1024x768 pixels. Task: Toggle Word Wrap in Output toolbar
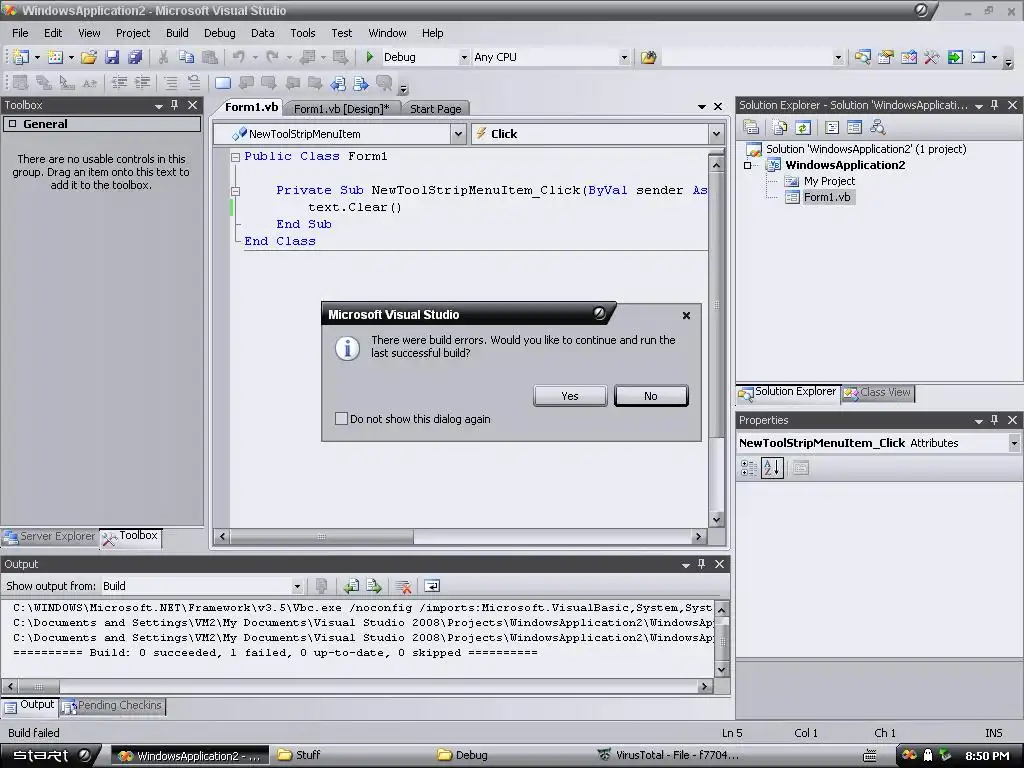[x=432, y=586]
